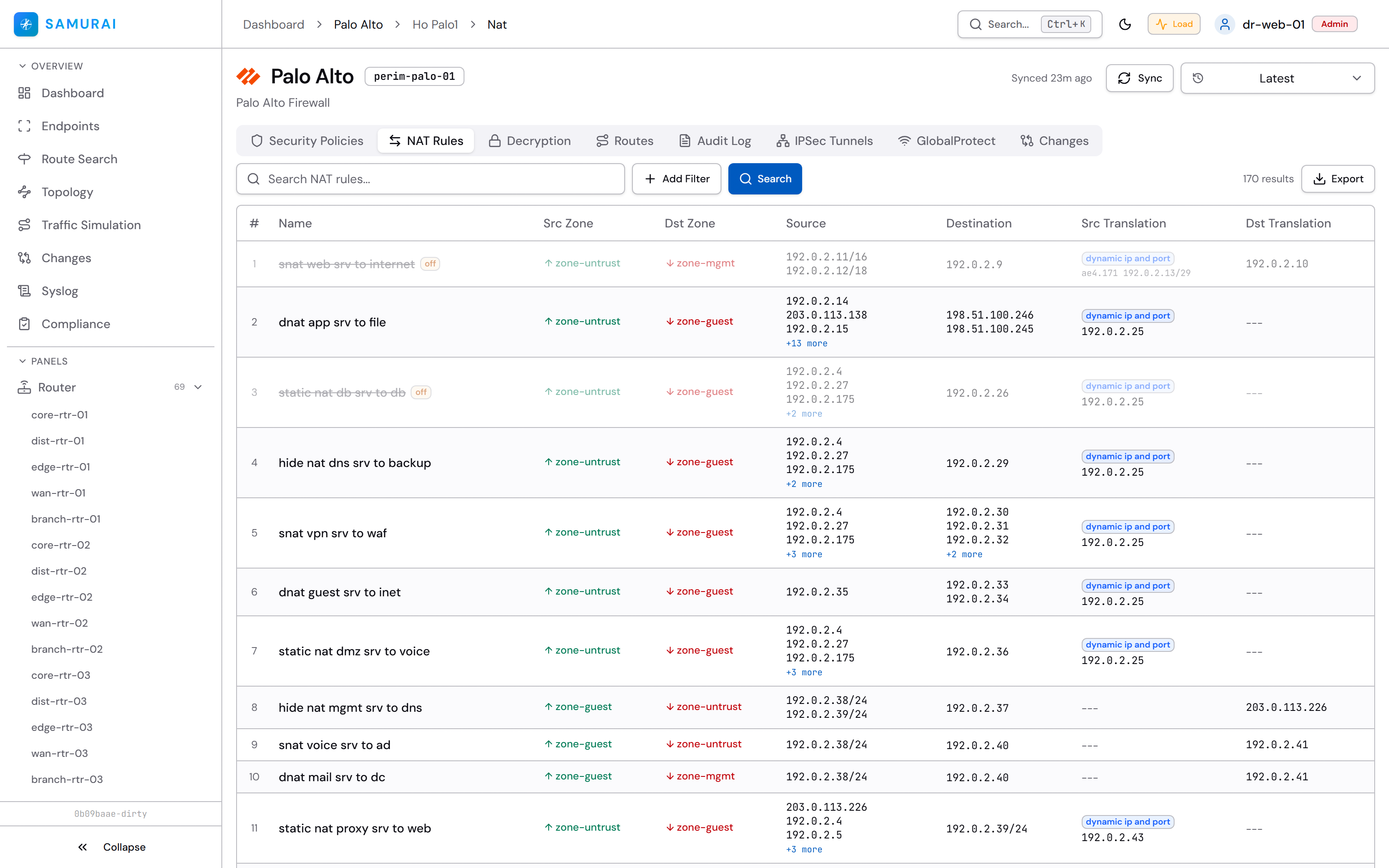Switch to the IPSec Tunnels tab
This screenshot has height=868, width=1389.
coord(824,141)
